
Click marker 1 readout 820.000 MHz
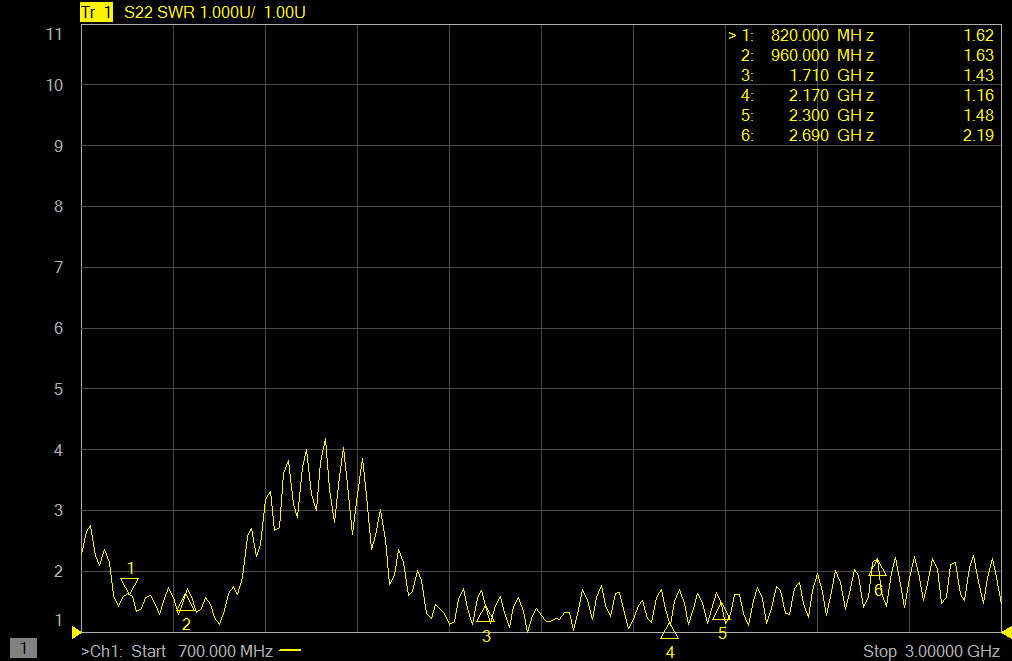[822, 36]
